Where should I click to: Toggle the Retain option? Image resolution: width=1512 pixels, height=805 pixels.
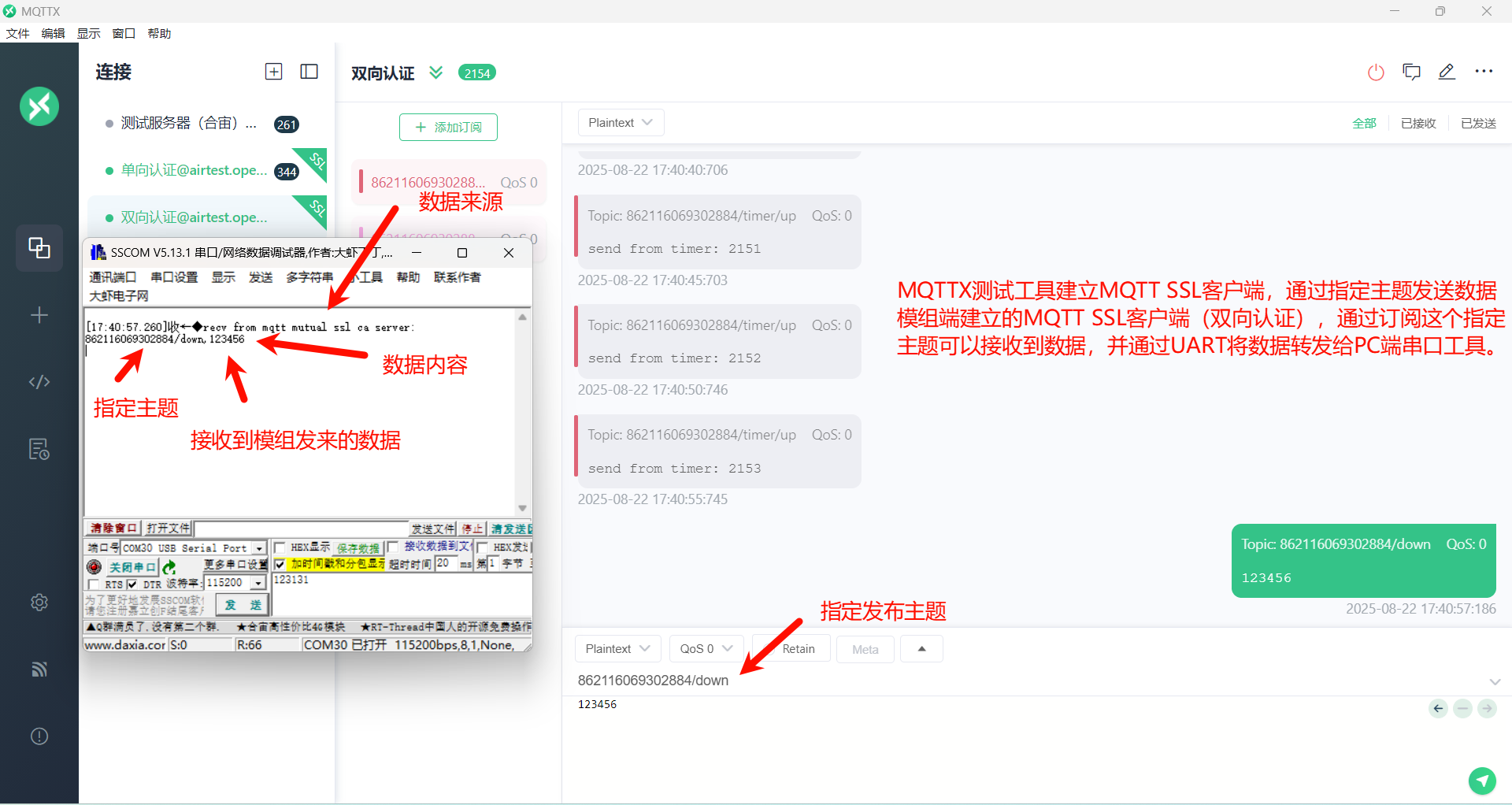[x=791, y=649]
